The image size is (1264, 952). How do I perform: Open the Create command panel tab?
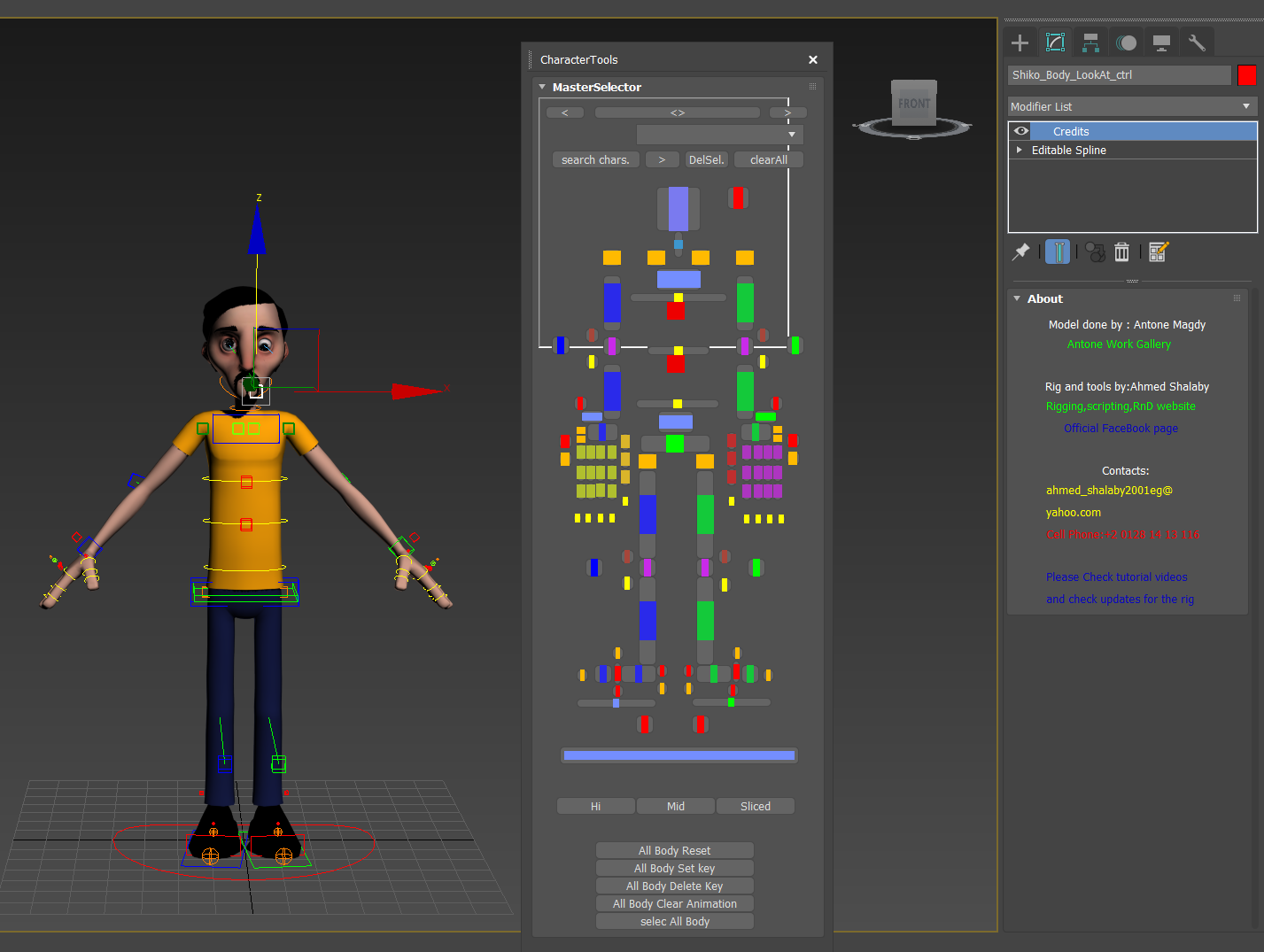1020,43
